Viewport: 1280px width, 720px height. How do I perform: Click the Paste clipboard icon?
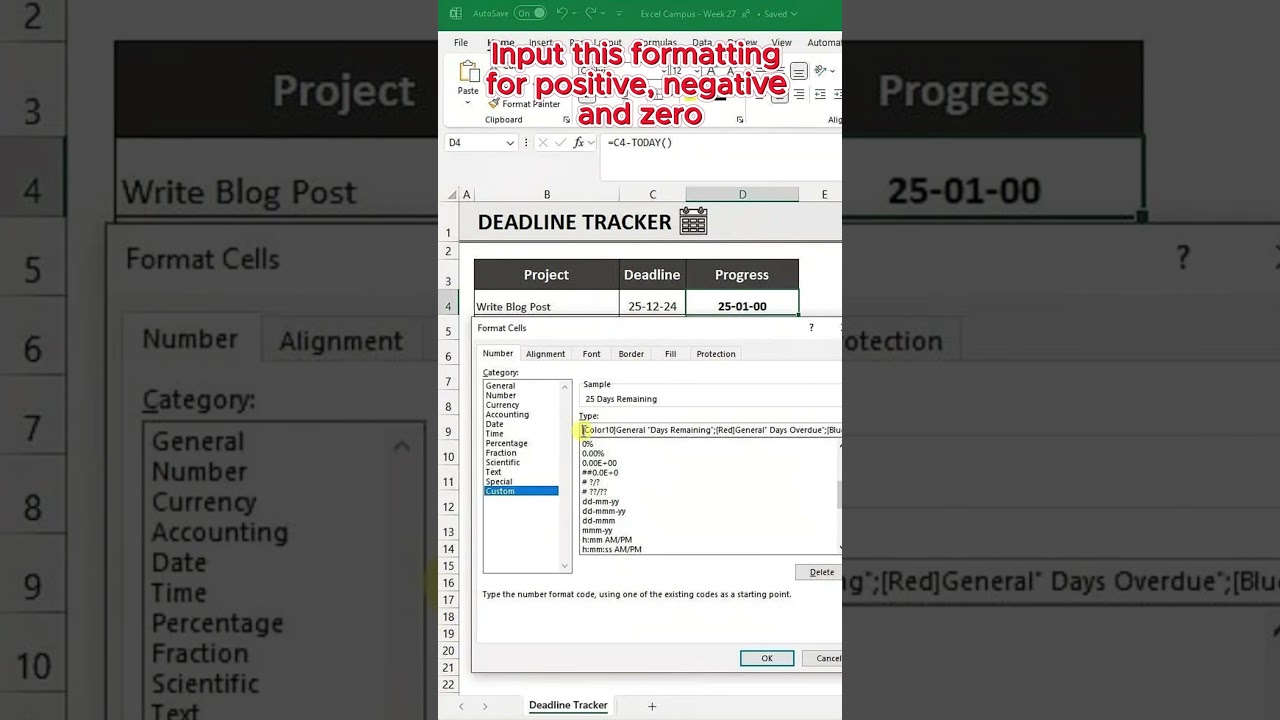tap(468, 71)
